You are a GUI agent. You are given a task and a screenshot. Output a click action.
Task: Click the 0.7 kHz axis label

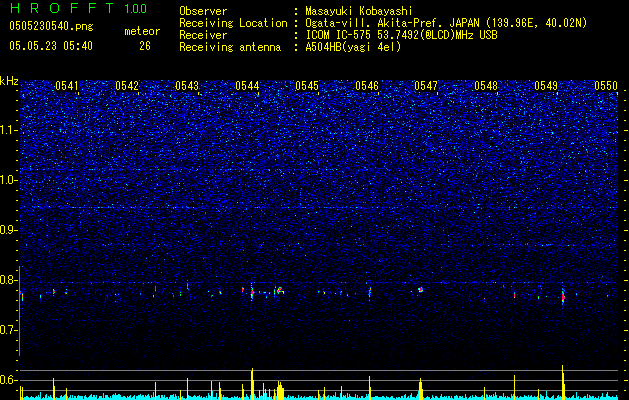9,330
